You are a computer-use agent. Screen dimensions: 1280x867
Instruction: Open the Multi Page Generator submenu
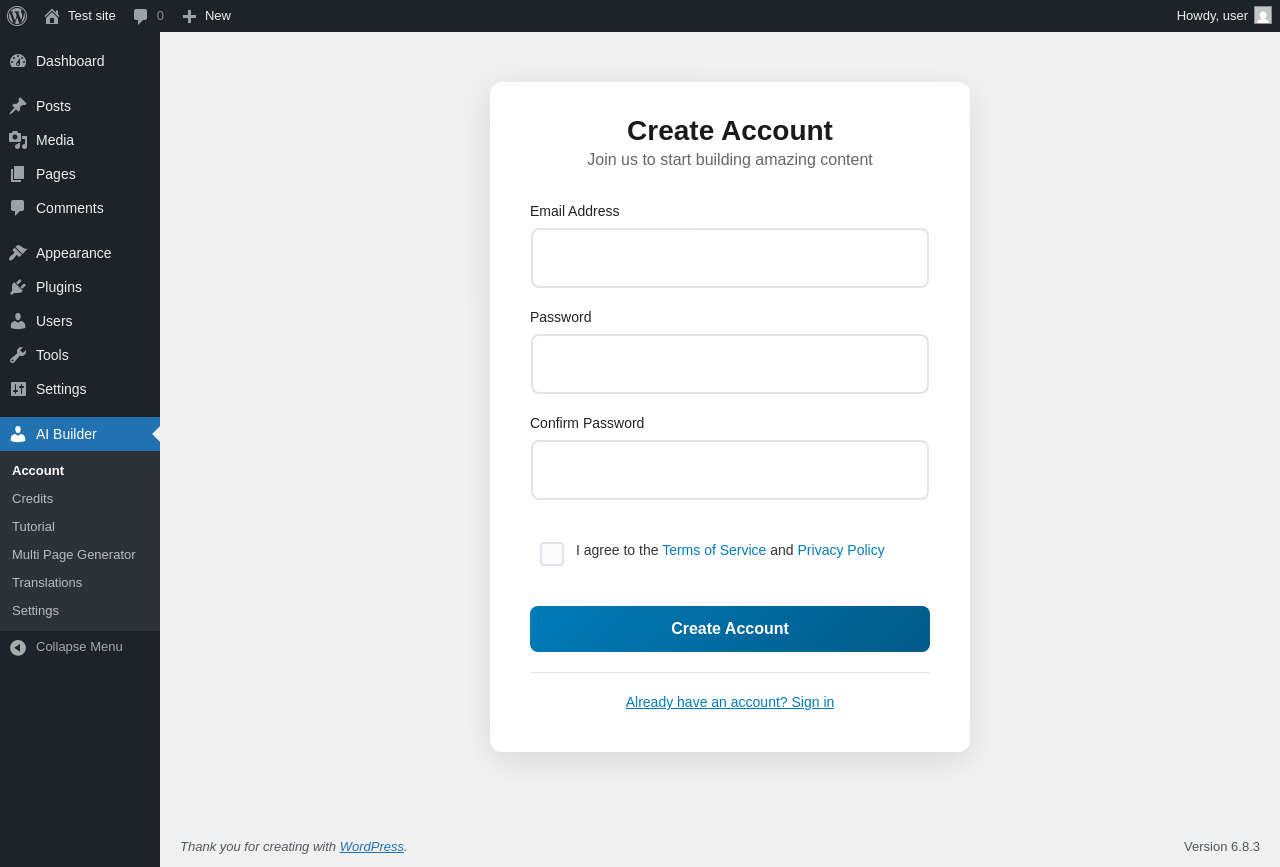click(x=74, y=554)
